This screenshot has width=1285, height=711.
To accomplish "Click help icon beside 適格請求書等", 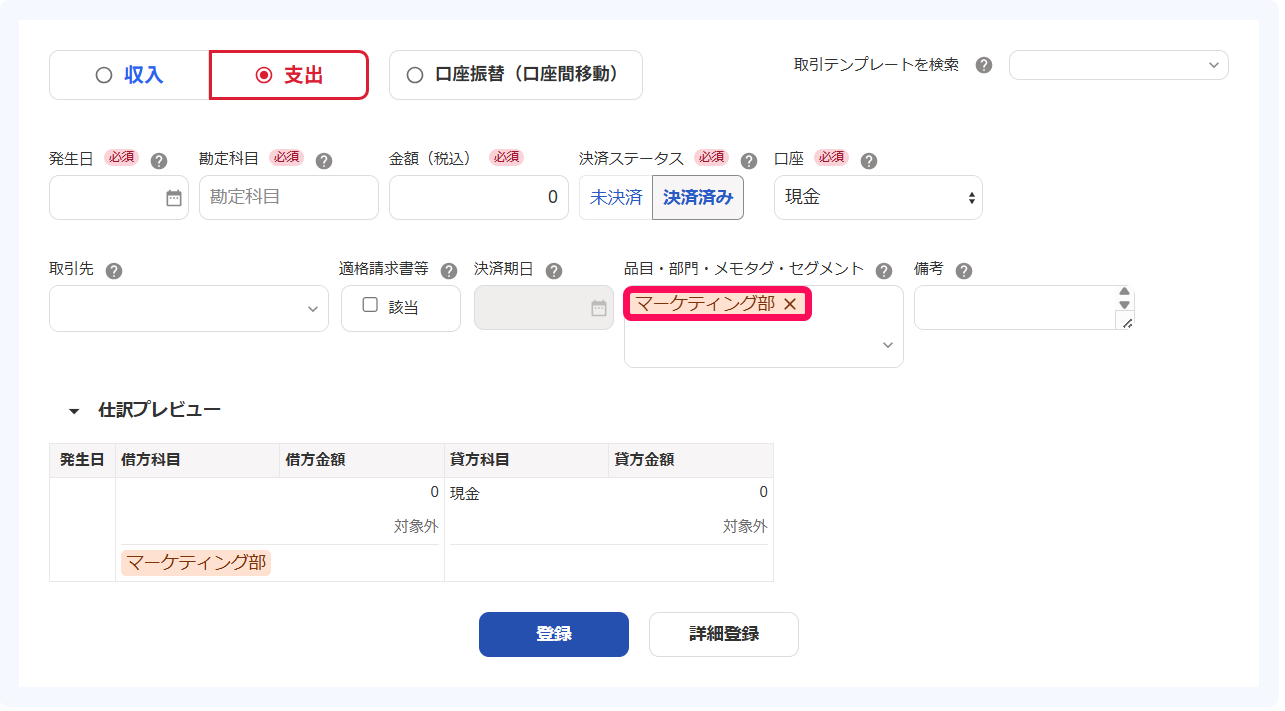I will [449, 271].
